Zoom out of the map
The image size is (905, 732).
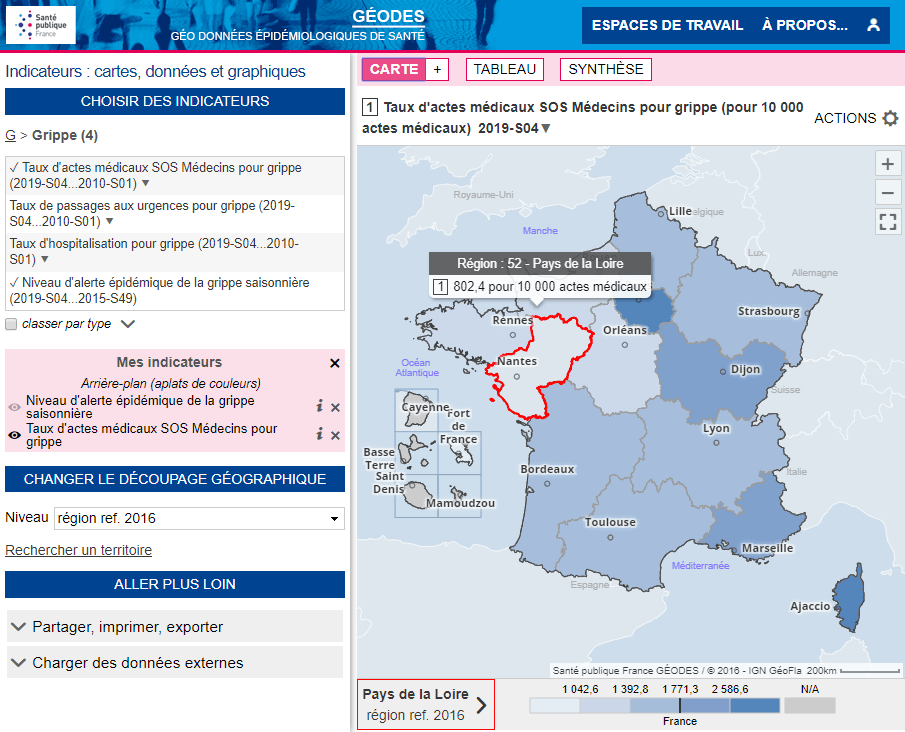(x=888, y=193)
